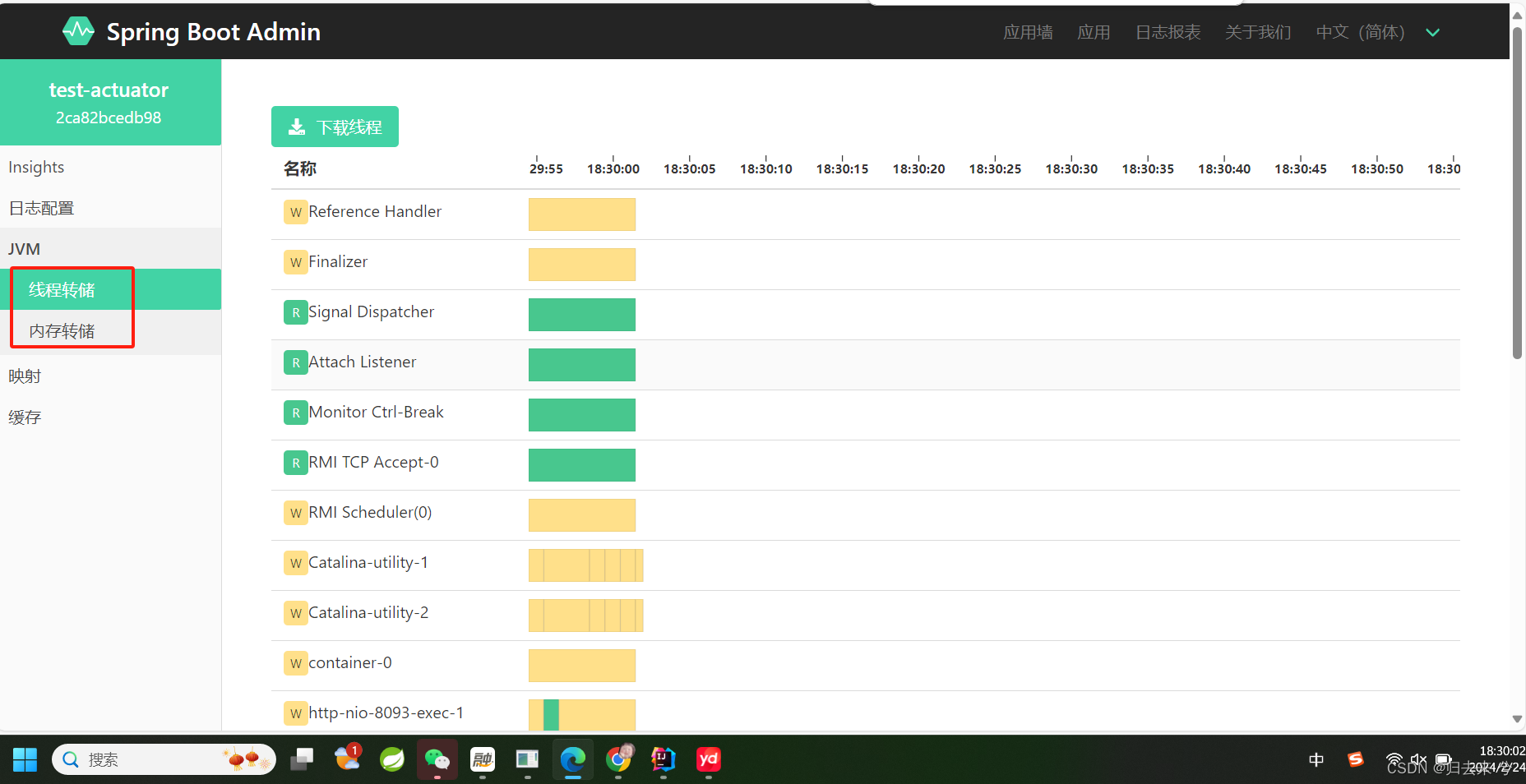Click the RMI TCP Accept-0 thread name
The width and height of the screenshot is (1526, 784).
[x=374, y=463]
